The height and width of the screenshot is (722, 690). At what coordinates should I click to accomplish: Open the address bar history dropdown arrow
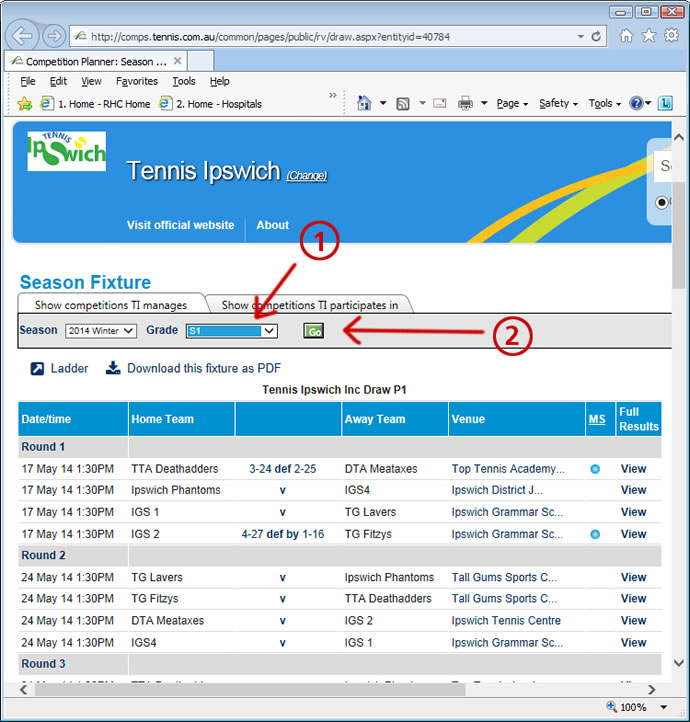(580, 36)
